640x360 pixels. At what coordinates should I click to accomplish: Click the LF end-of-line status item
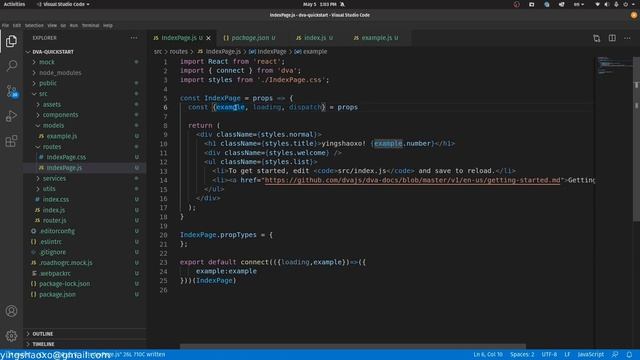[567, 354]
